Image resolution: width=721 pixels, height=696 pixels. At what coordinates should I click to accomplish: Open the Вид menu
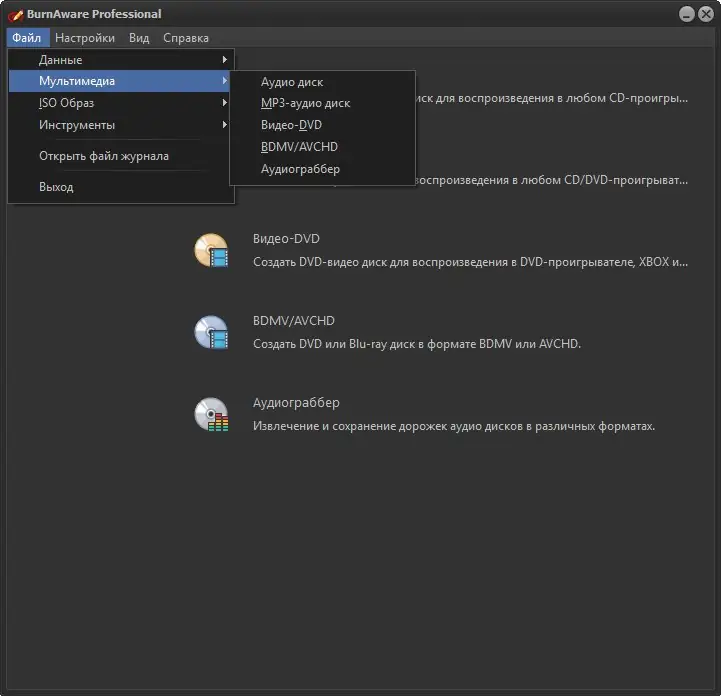tap(139, 38)
